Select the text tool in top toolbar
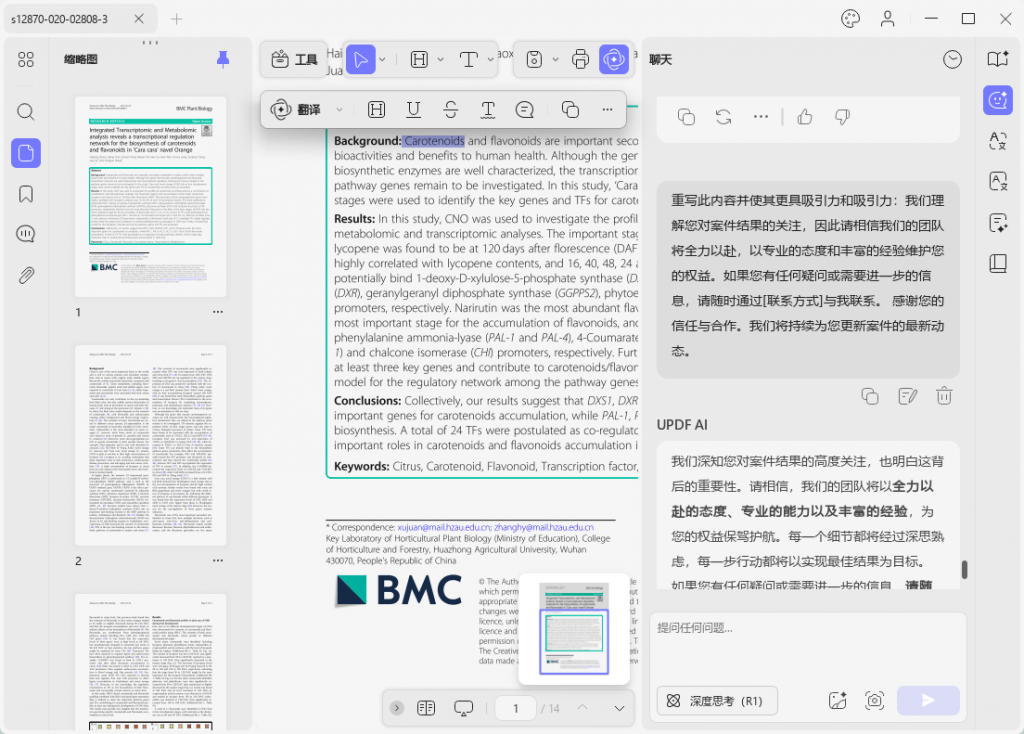 [x=468, y=59]
